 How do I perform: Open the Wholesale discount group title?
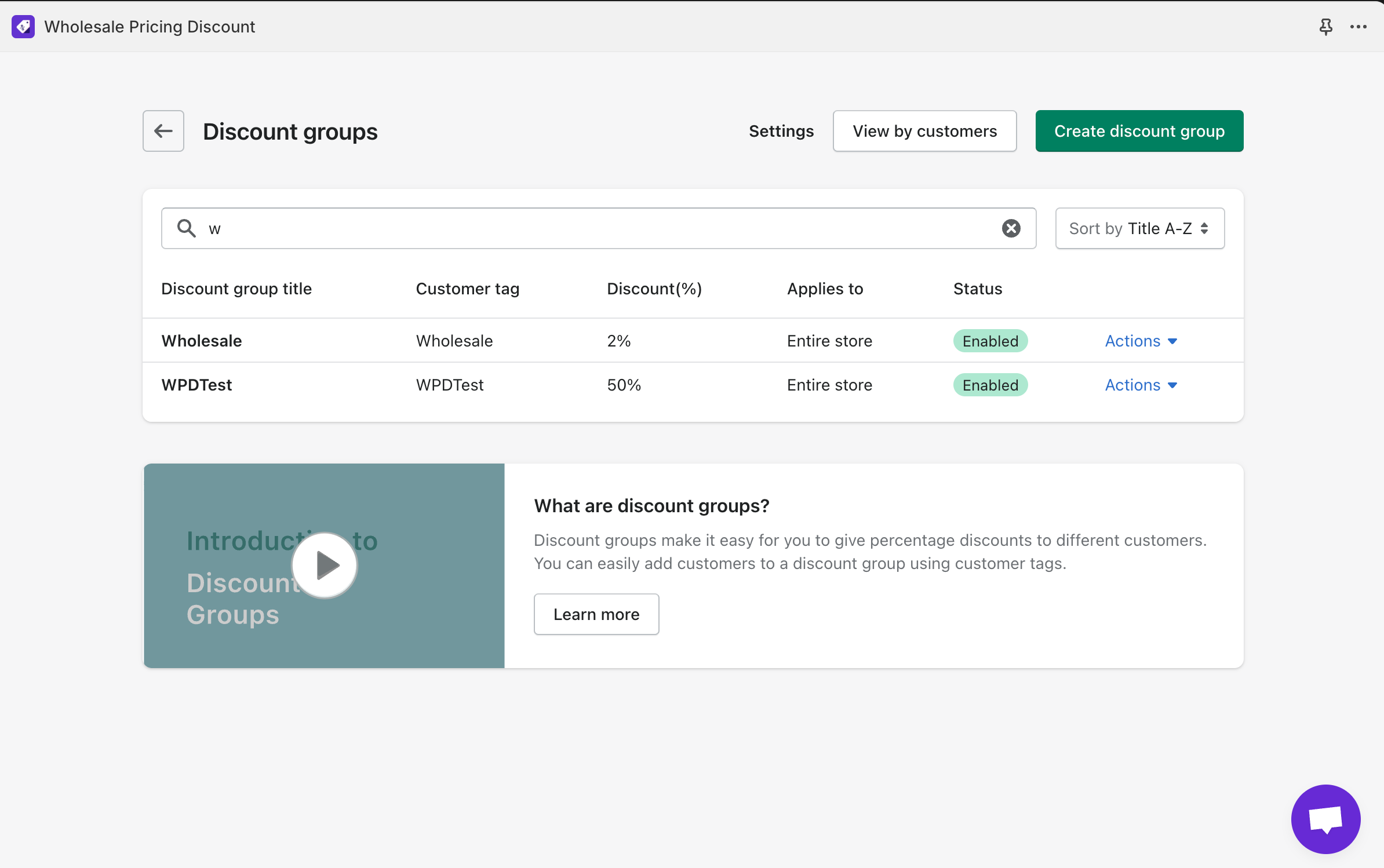click(x=202, y=341)
